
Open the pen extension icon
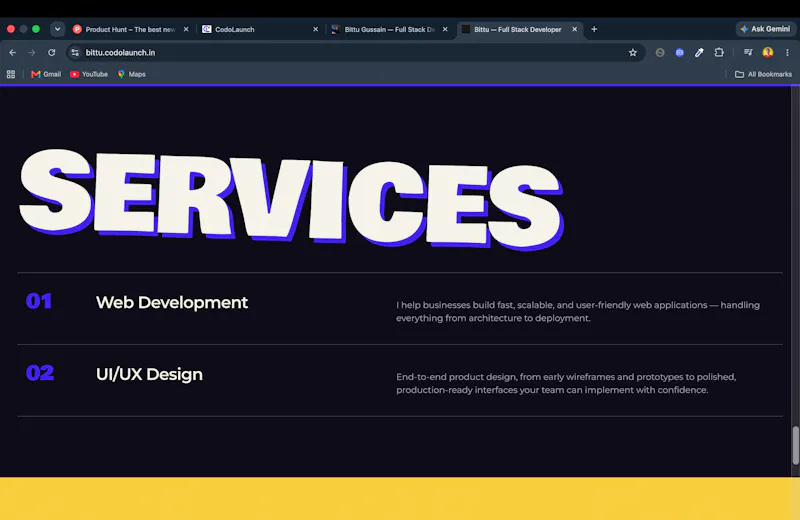pos(699,53)
